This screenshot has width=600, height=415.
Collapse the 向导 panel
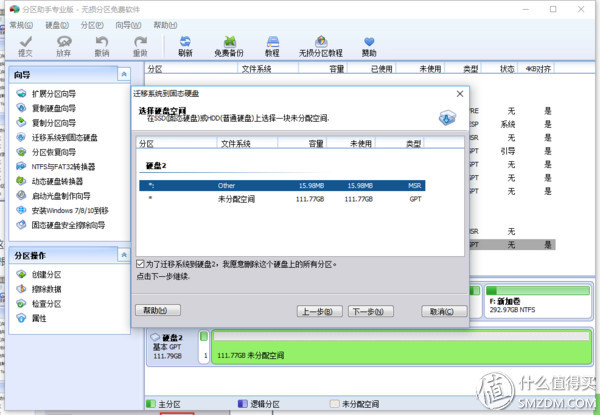click(x=124, y=74)
